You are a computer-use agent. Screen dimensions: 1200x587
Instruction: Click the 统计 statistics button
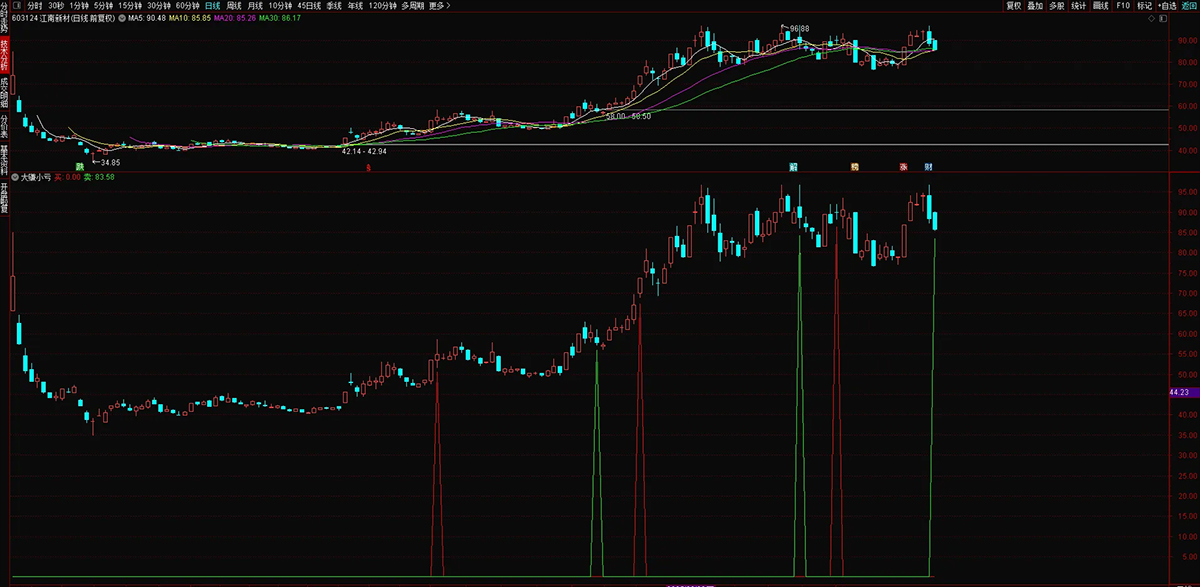coord(1078,5)
